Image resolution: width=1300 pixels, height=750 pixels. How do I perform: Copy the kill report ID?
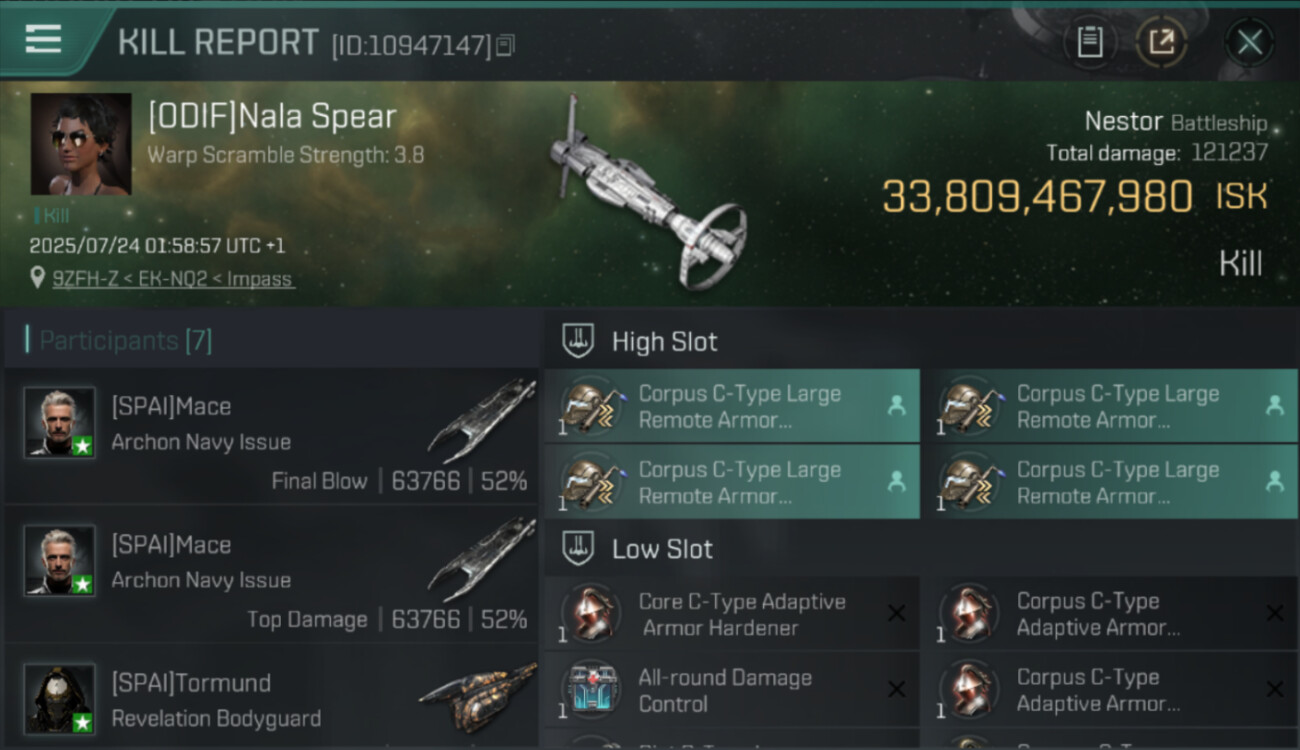coord(506,45)
